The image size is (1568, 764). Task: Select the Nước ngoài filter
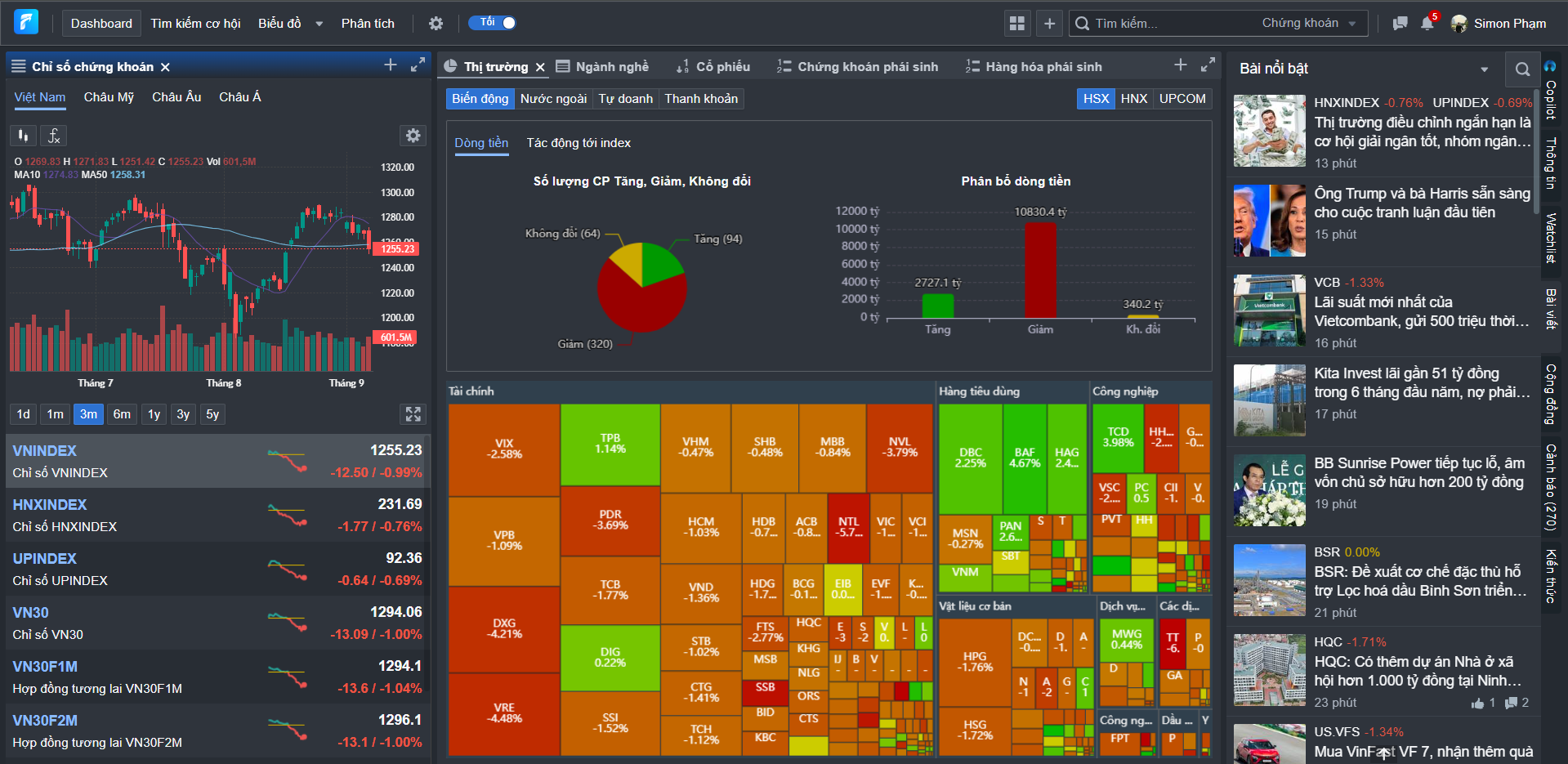tap(553, 99)
